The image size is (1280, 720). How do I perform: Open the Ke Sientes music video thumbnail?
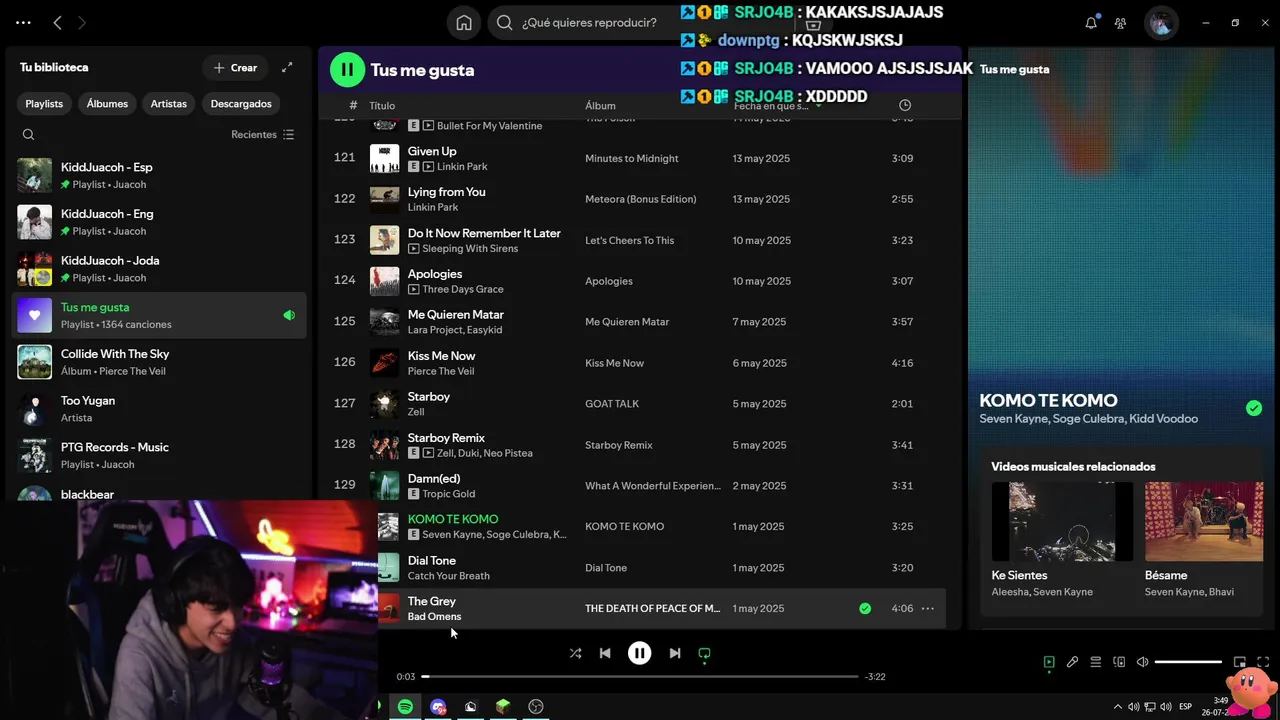(1062, 522)
